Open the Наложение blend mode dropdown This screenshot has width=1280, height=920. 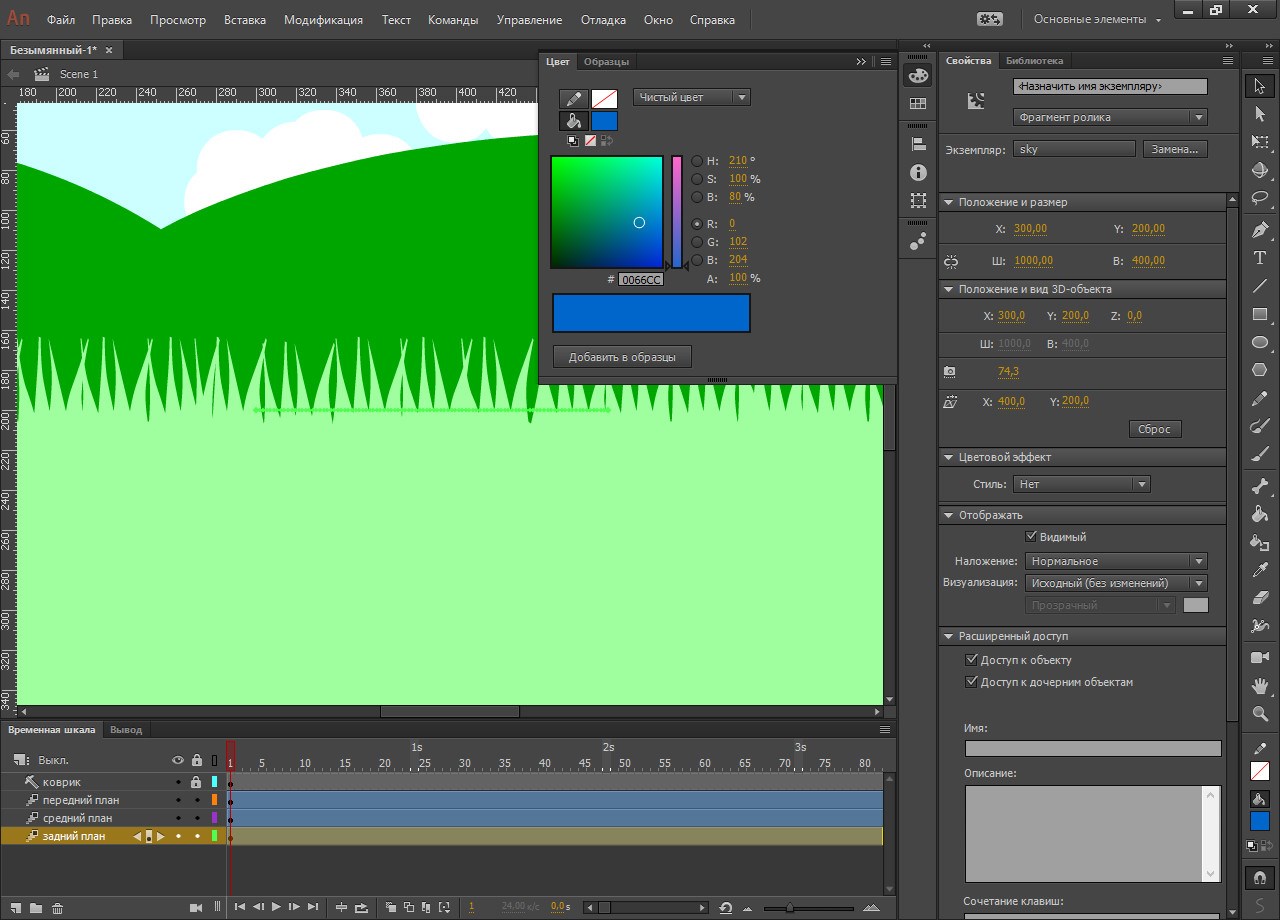point(1116,561)
